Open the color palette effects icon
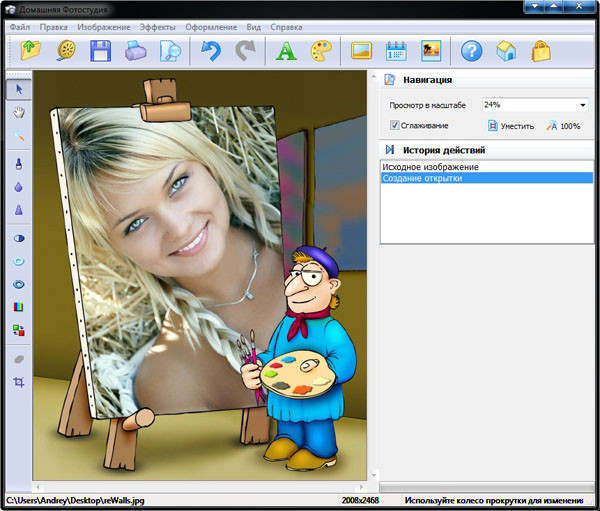Image resolution: width=600 pixels, height=511 pixels. coord(320,51)
